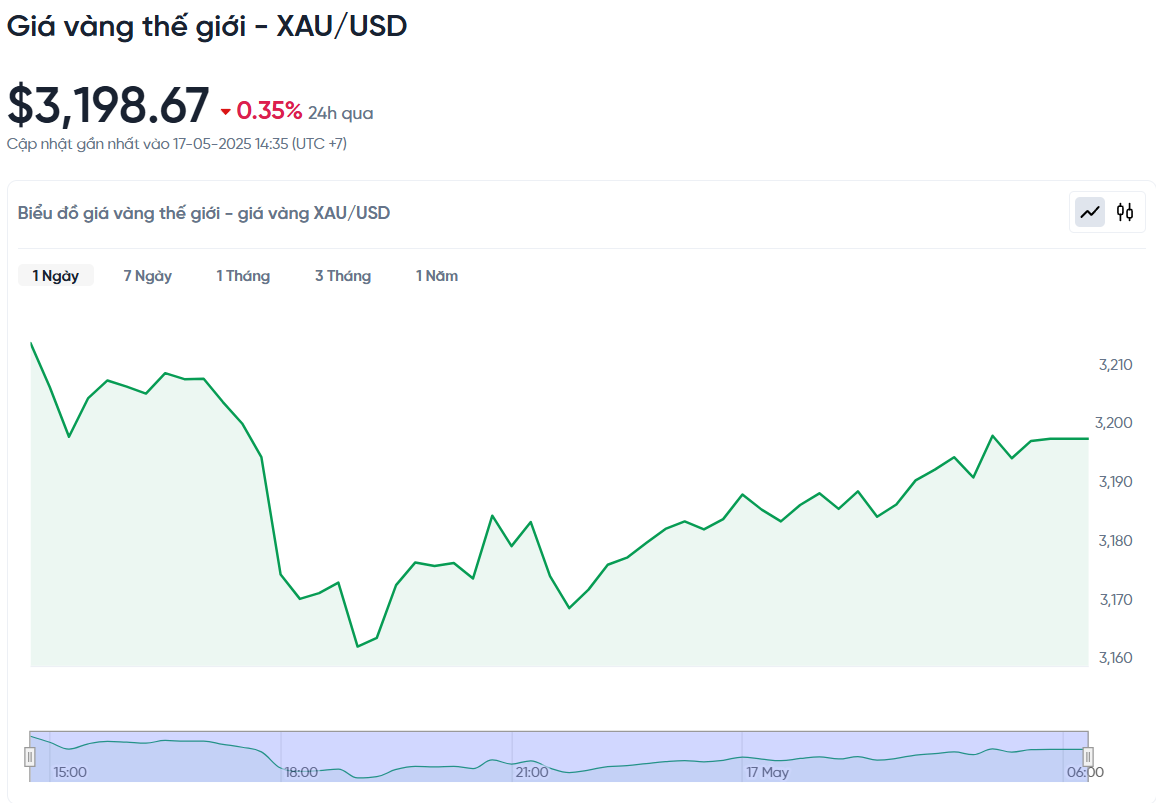Click the 17 May label in the navigator
The image size is (1156, 803).
(767, 772)
